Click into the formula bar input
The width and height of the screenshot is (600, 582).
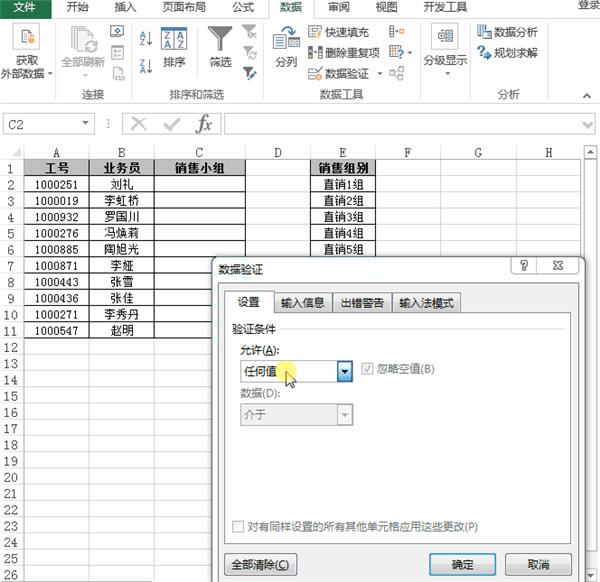click(403, 124)
